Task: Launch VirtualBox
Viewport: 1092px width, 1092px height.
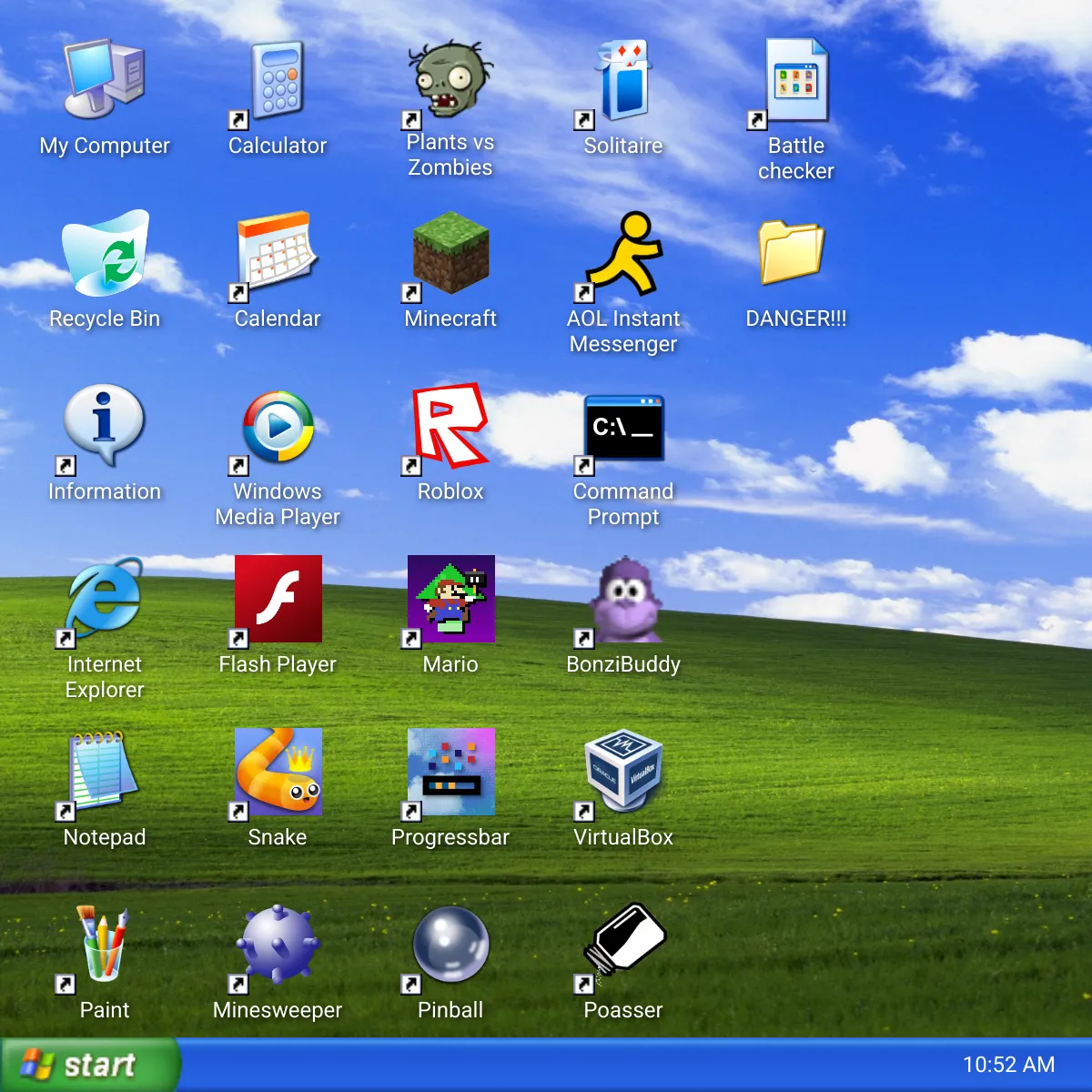Action: (623, 772)
